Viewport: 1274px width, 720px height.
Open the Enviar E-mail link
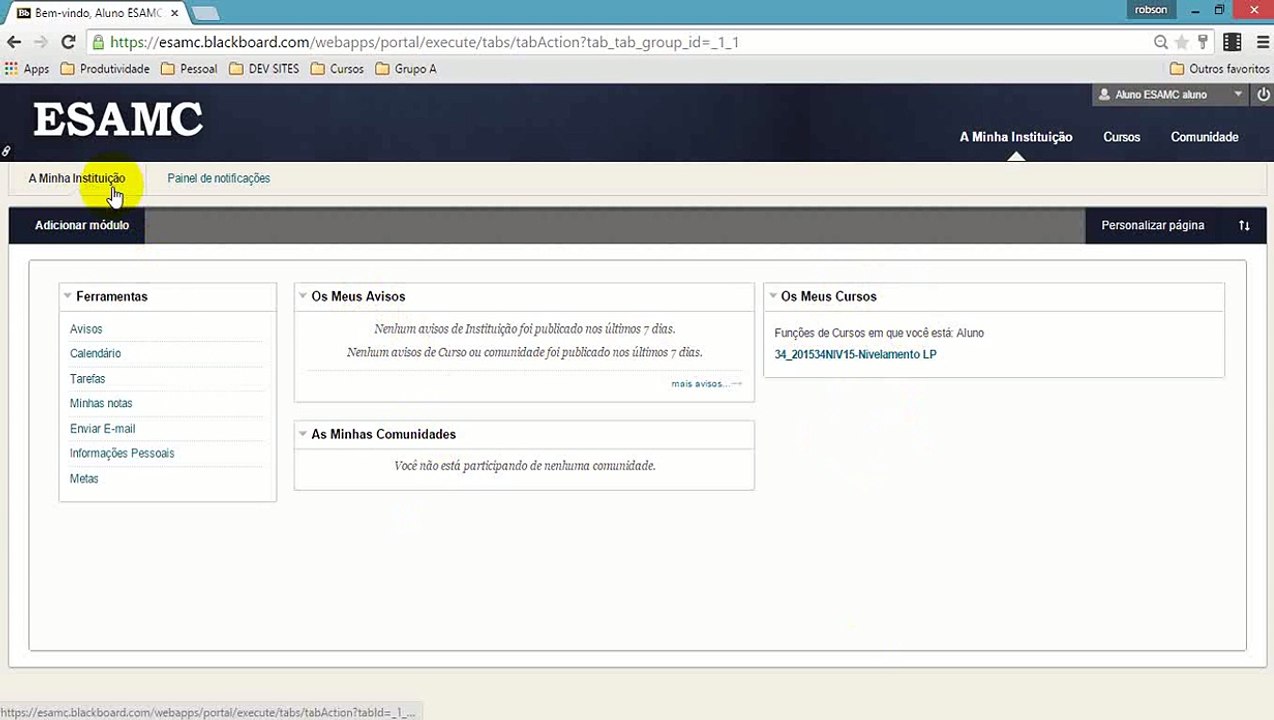[102, 428]
